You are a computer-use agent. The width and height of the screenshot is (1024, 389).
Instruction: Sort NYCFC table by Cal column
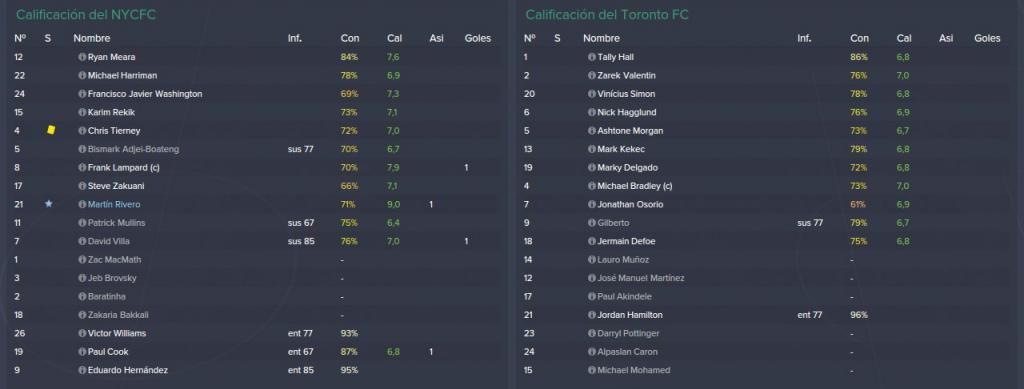pyautogui.click(x=394, y=39)
